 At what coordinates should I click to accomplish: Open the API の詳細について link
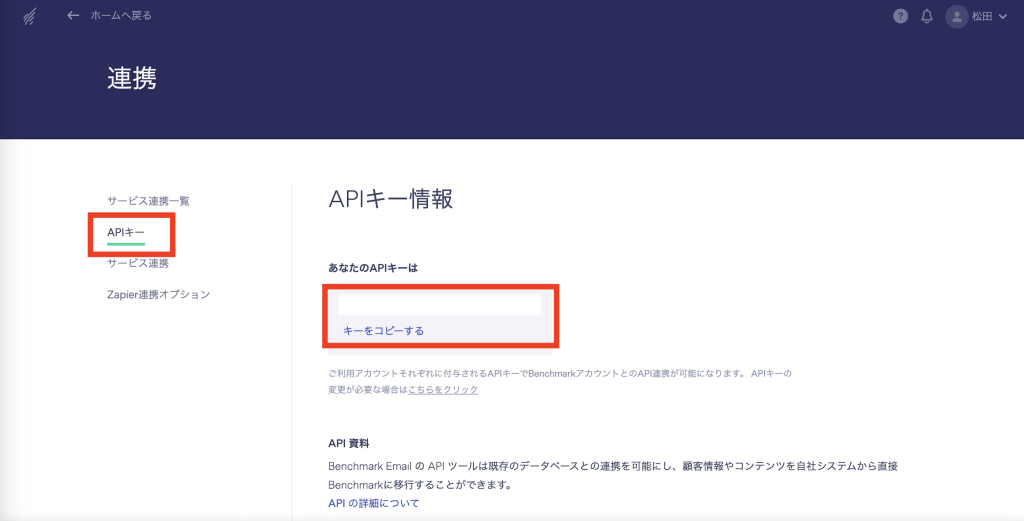pyautogui.click(x=373, y=503)
